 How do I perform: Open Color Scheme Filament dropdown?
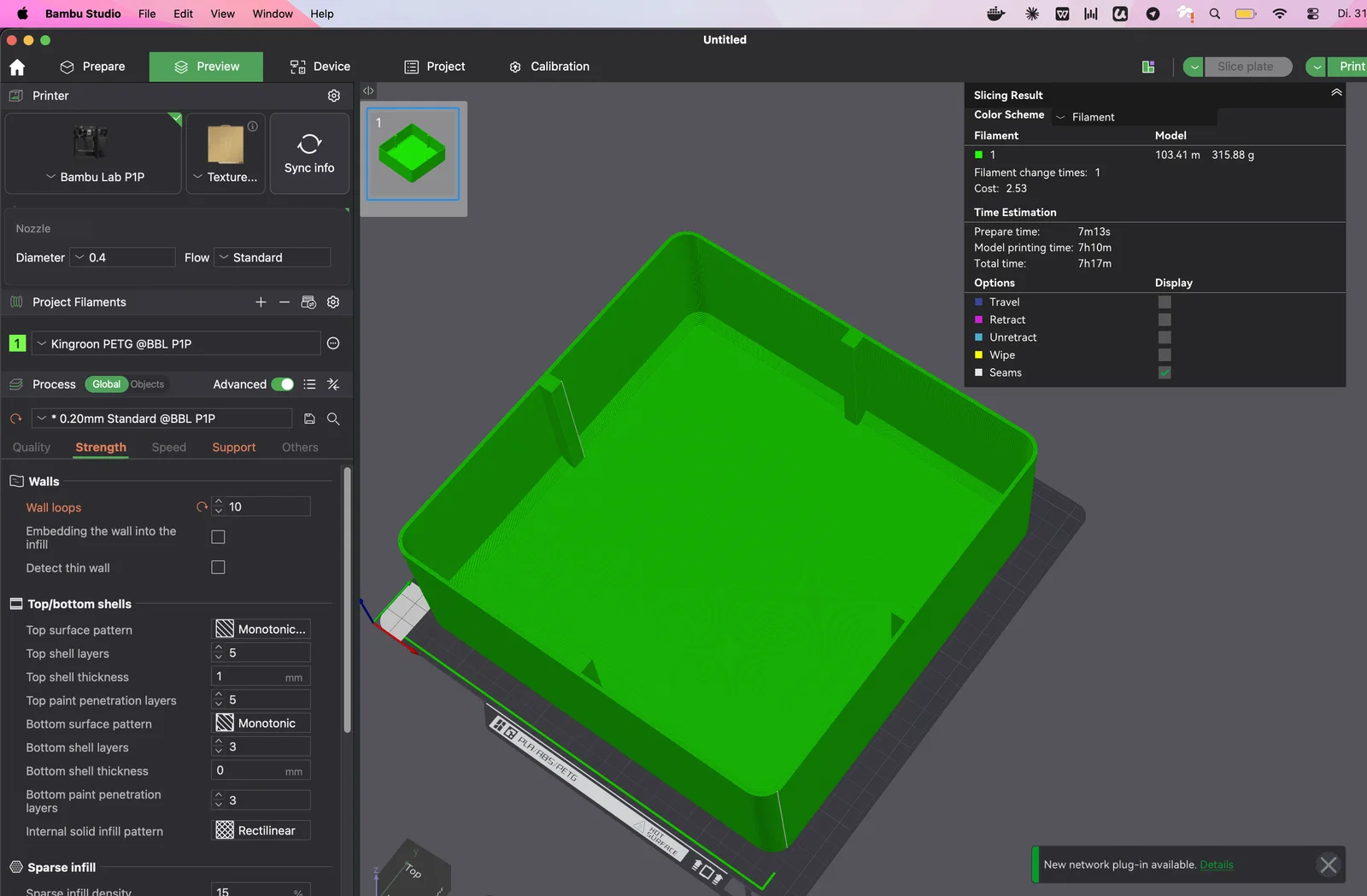tap(1134, 117)
